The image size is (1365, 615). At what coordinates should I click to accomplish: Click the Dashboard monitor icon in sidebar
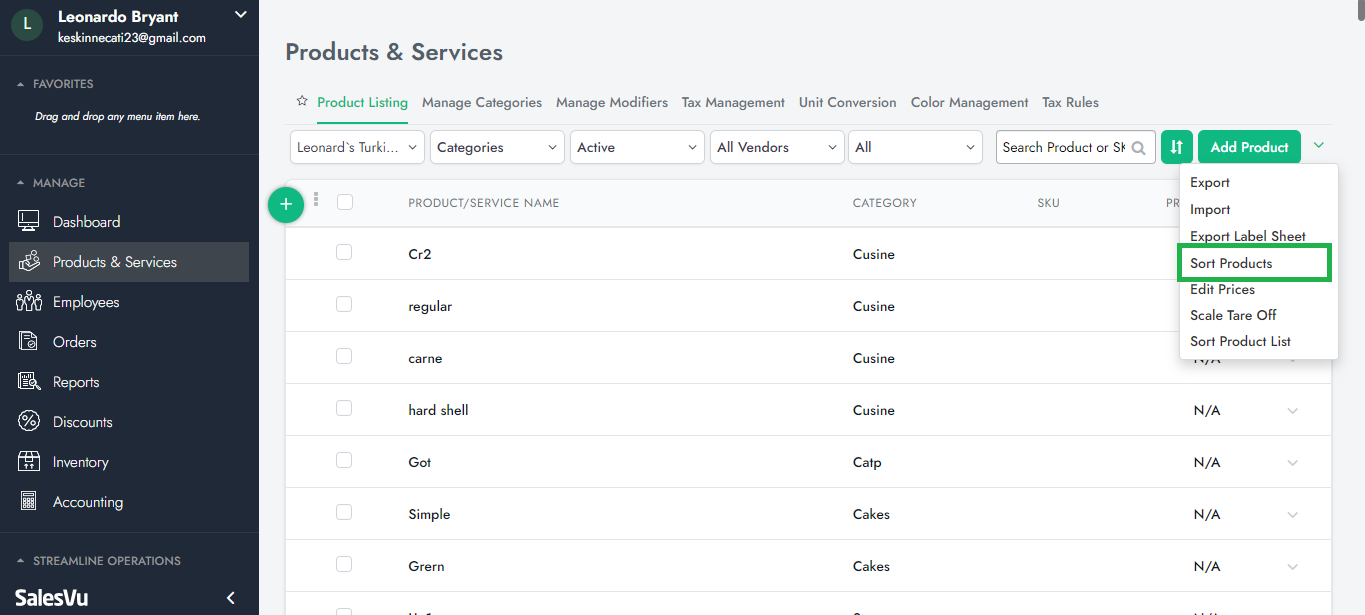coord(29,222)
